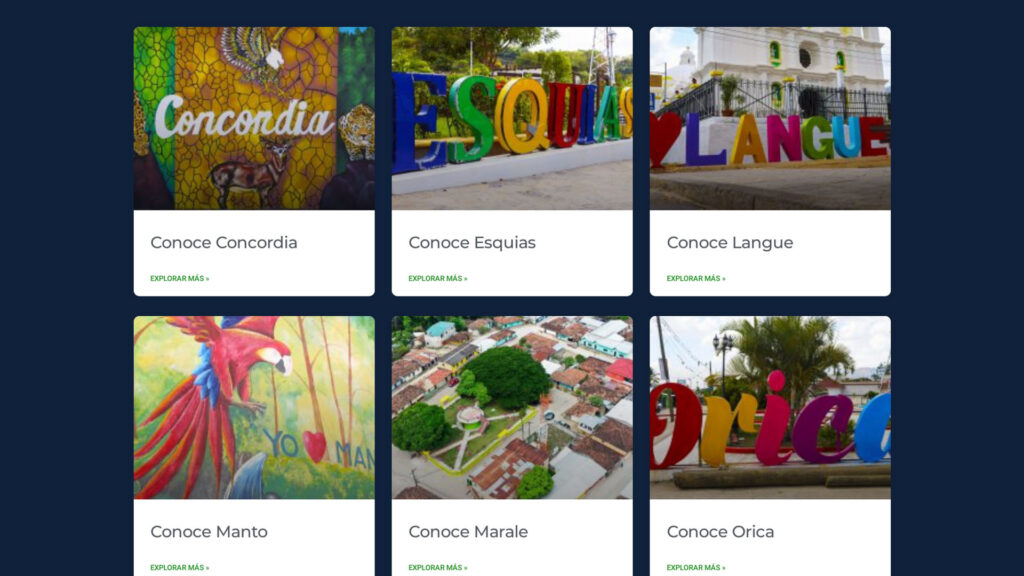Click the Conoce Orica heading
Screen dimensions: 1024x576
(720, 532)
